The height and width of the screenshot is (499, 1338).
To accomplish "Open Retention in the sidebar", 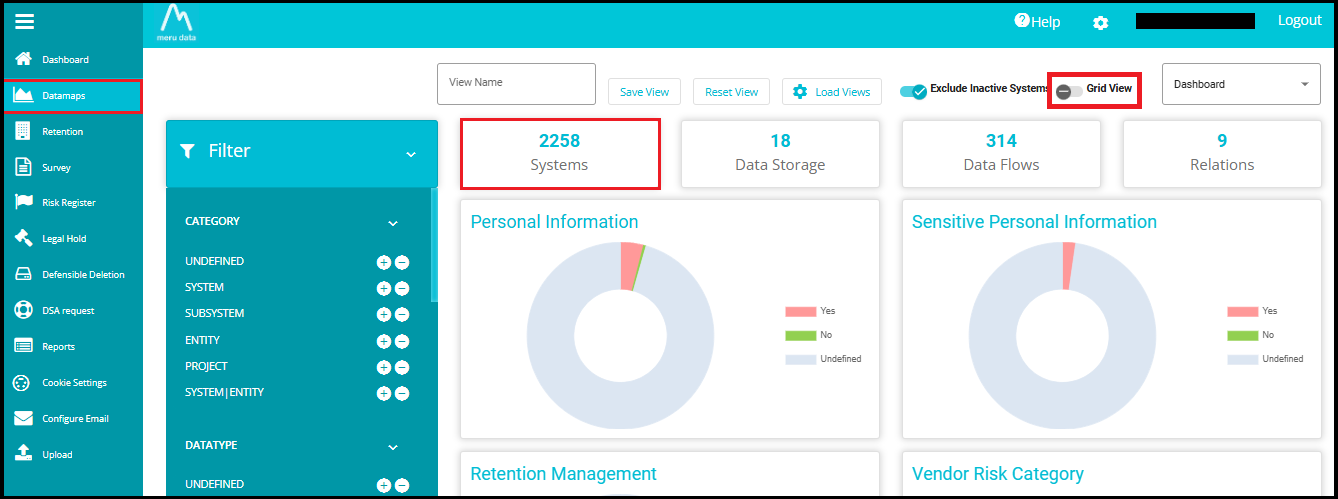I will (x=62, y=132).
